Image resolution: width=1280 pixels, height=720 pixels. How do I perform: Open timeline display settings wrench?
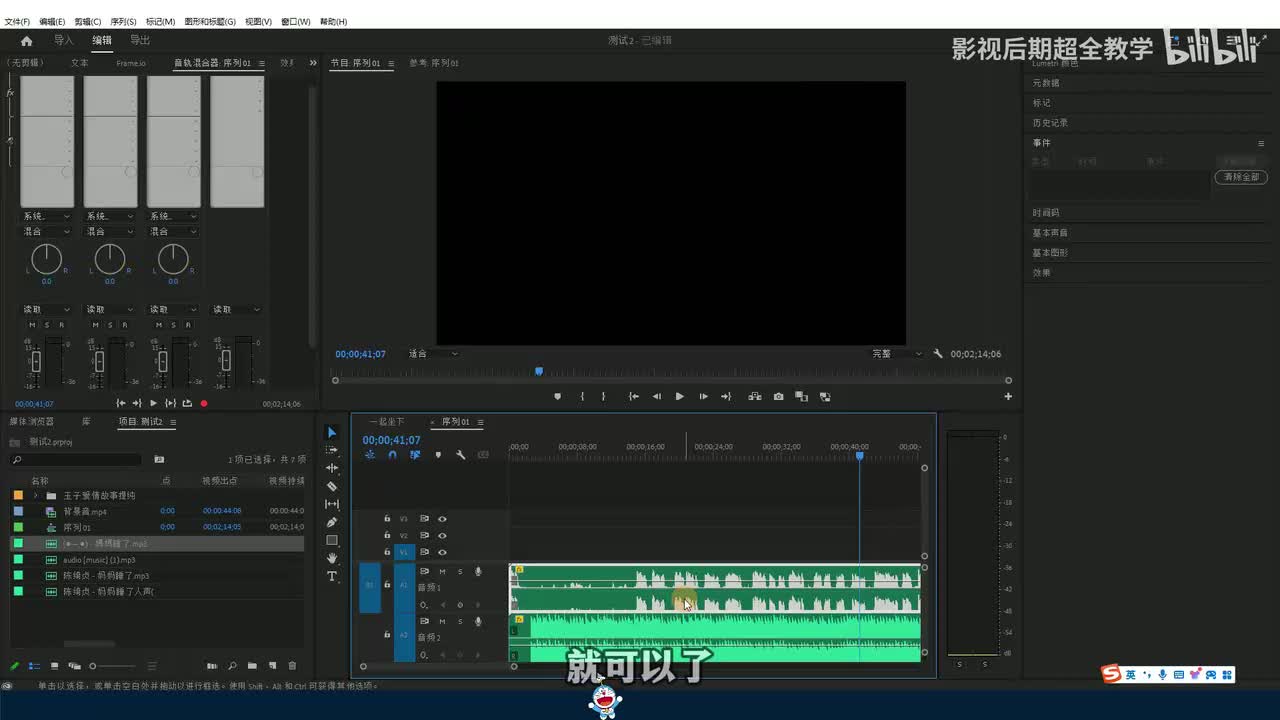coord(460,455)
